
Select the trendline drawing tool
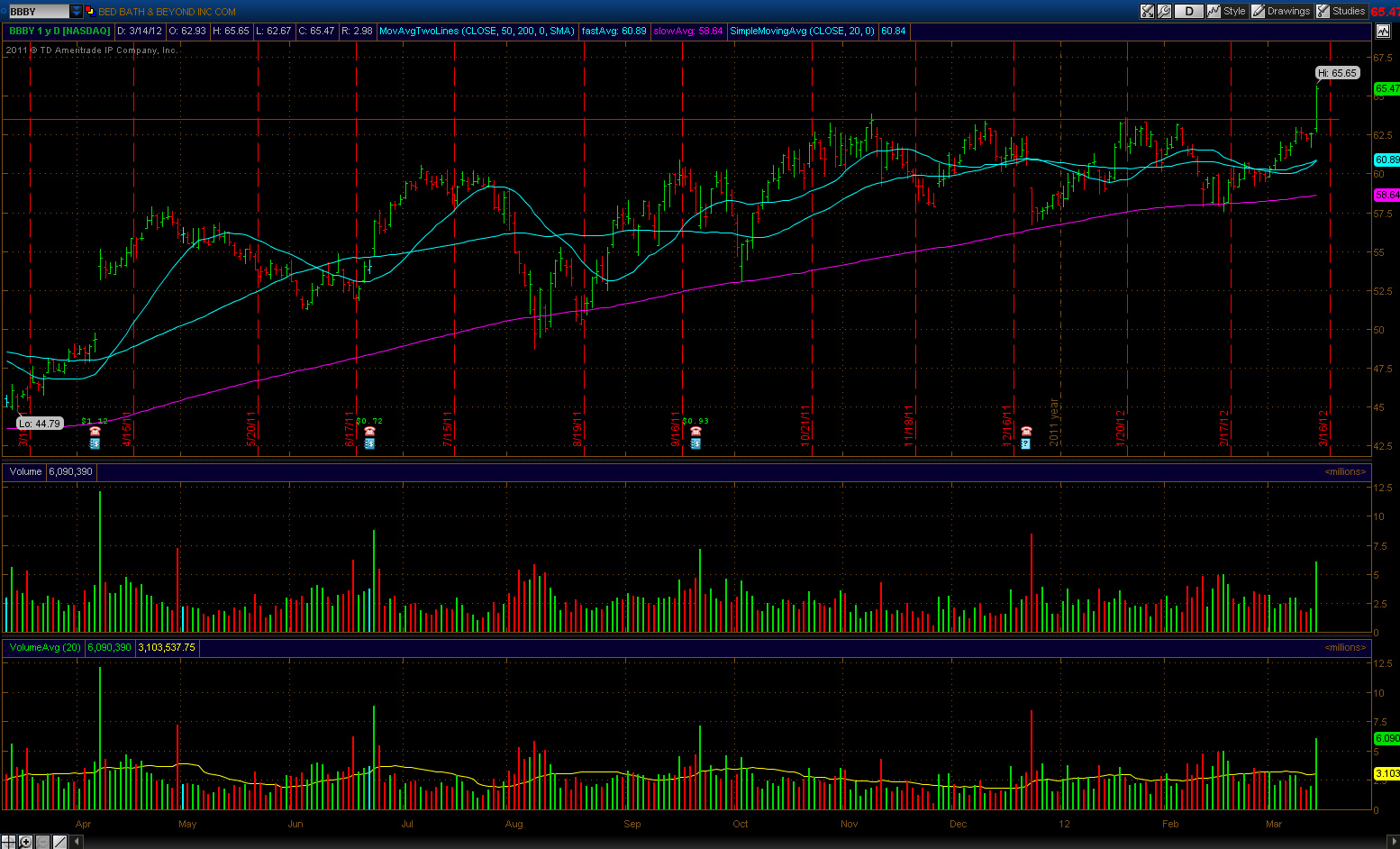click(59, 842)
